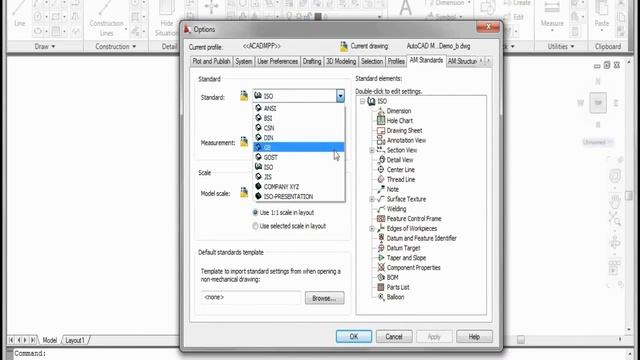Select COMPANY XYZ custom standard
The width and height of the screenshot is (640, 360).
[x=298, y=187]
